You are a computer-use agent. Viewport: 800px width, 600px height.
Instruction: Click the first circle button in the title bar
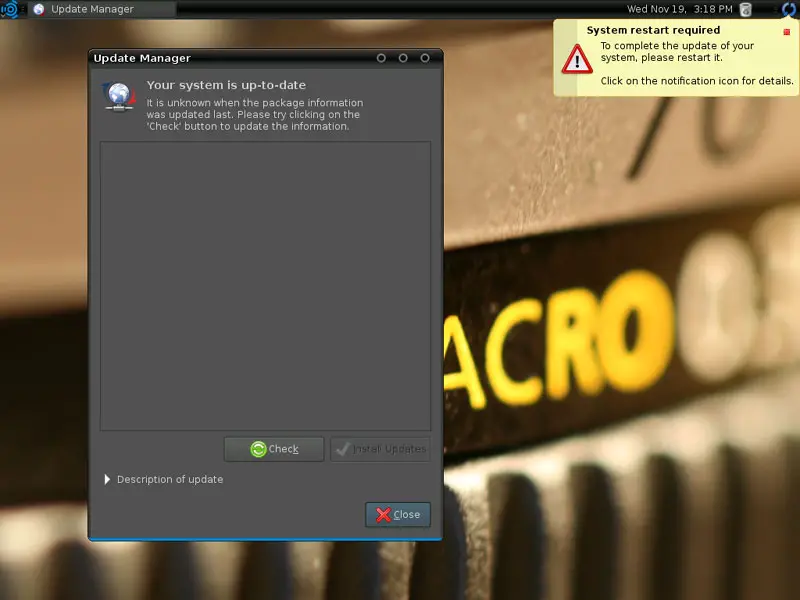click(x=381, y=58)
